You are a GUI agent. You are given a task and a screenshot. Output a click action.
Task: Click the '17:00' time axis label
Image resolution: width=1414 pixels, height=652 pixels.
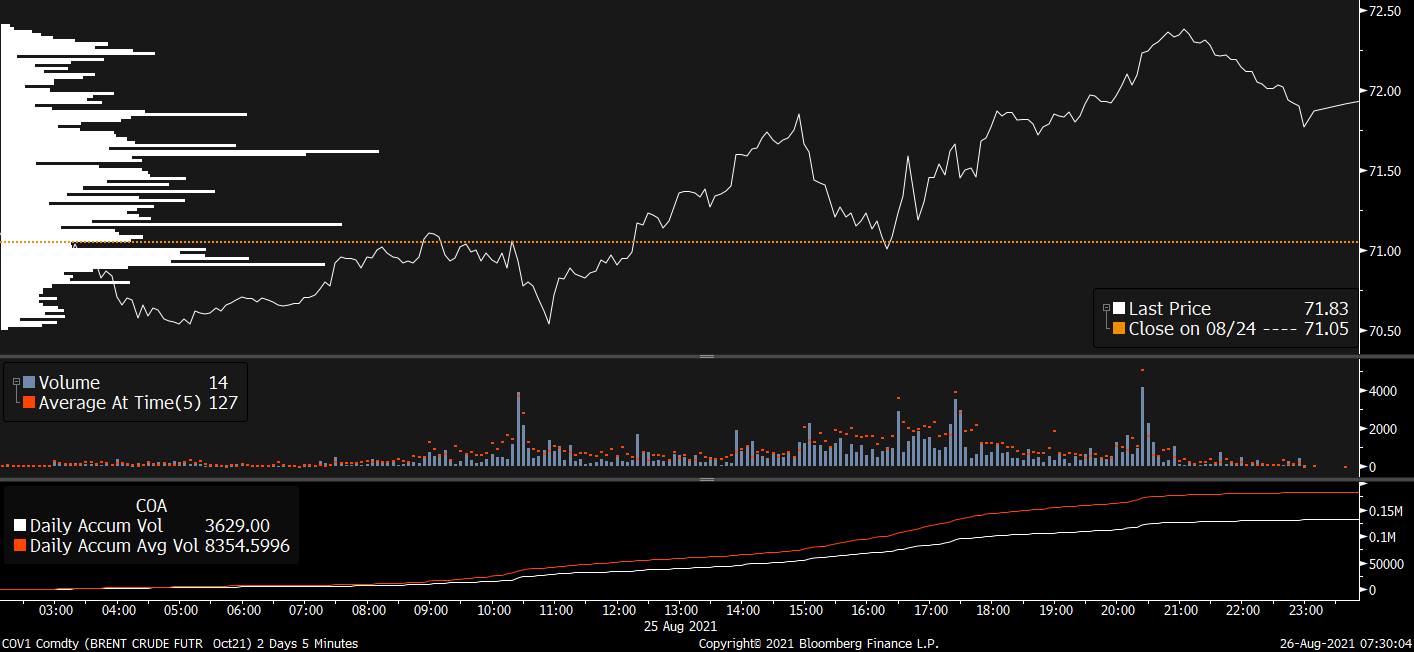click(x=931, y=610)
